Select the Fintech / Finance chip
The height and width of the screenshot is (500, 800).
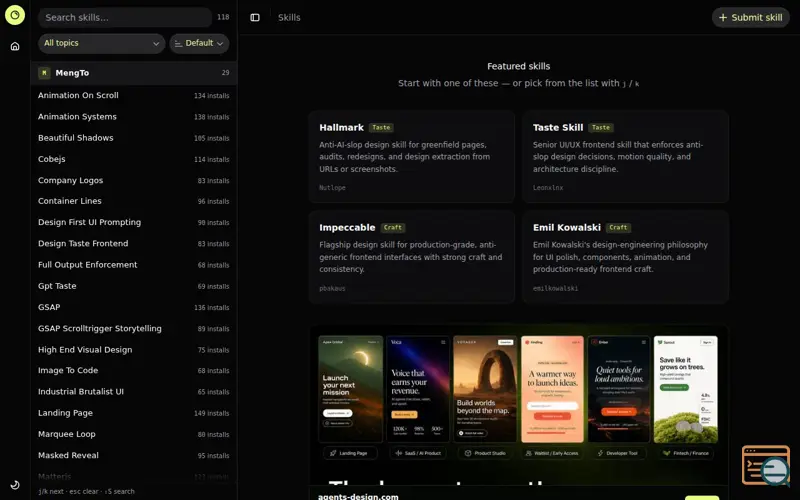686,453
